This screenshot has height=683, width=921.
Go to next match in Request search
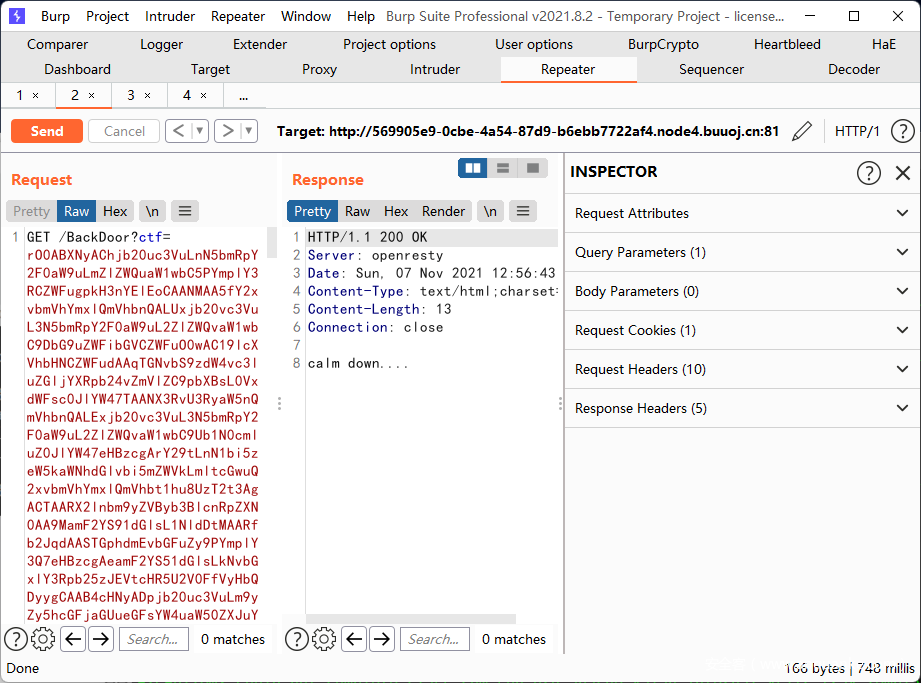pos(101,639)
